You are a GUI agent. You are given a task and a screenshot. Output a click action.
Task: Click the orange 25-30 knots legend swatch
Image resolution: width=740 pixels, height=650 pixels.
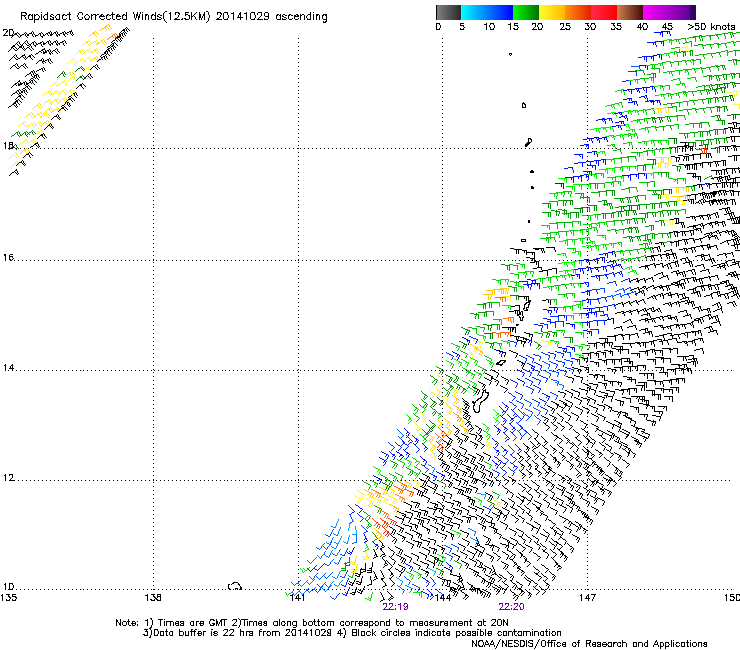point(578,12)
